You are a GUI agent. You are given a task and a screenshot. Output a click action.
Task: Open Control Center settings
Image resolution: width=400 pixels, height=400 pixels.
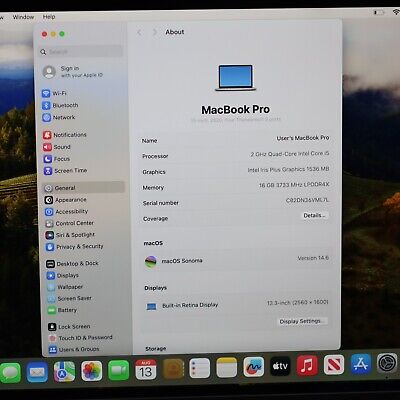pos(70,223)
